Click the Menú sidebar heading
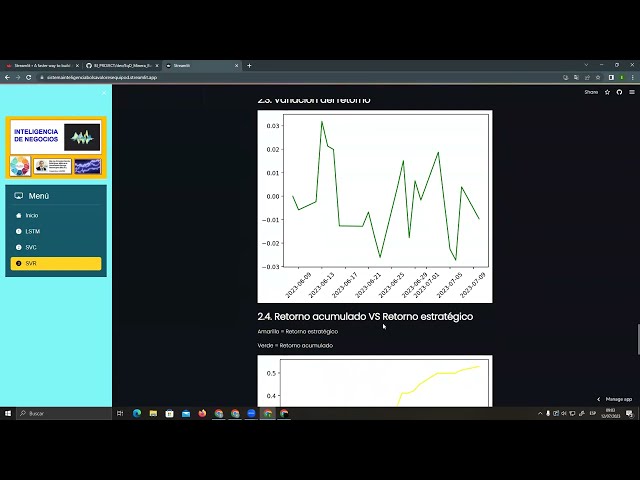Image resolution: width=640 pixels, height=480 pixels. tap(39, 196)
